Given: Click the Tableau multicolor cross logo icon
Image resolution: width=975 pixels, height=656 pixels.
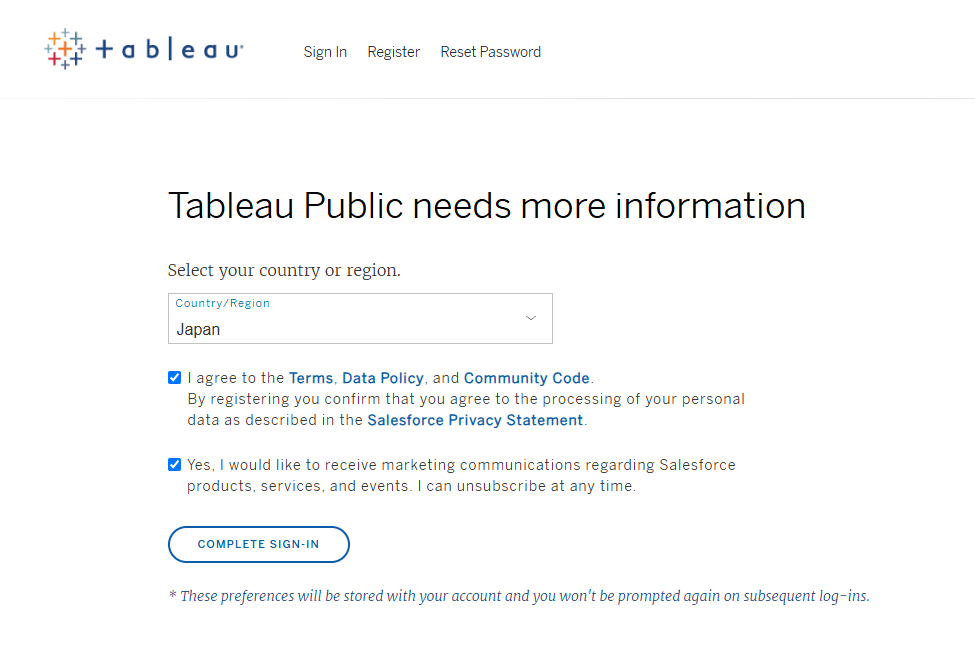Looking at the screenshot, I should tap(65, 49).
